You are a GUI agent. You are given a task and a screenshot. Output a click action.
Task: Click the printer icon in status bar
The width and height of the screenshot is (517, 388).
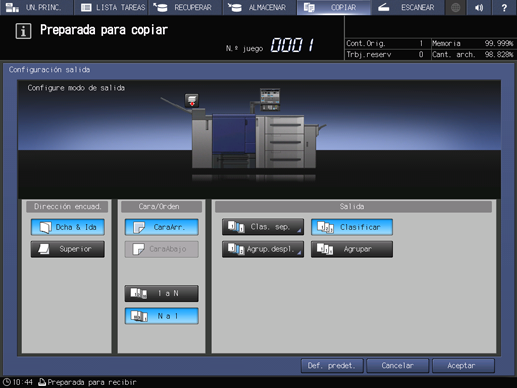42,382
